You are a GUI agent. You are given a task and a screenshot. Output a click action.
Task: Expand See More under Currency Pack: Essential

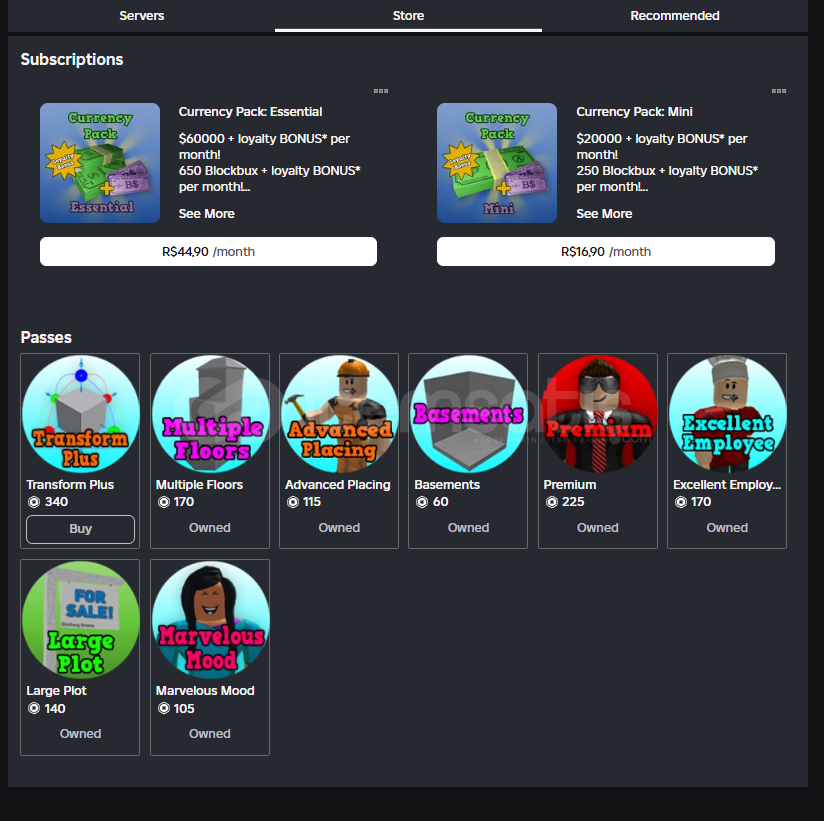point(207,213)
